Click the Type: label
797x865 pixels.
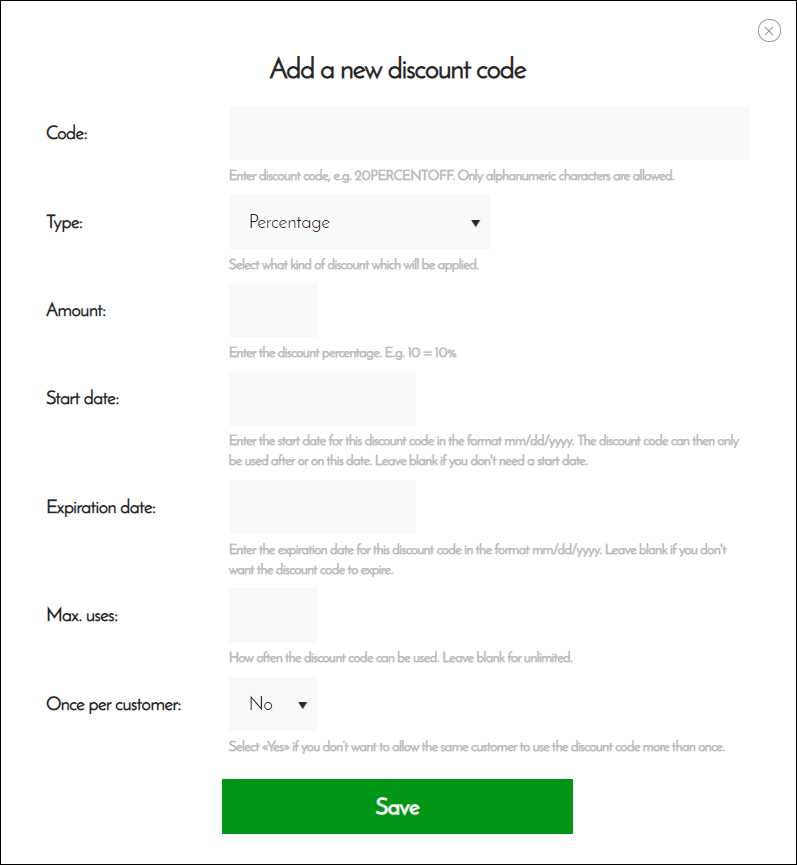(65, 223)
